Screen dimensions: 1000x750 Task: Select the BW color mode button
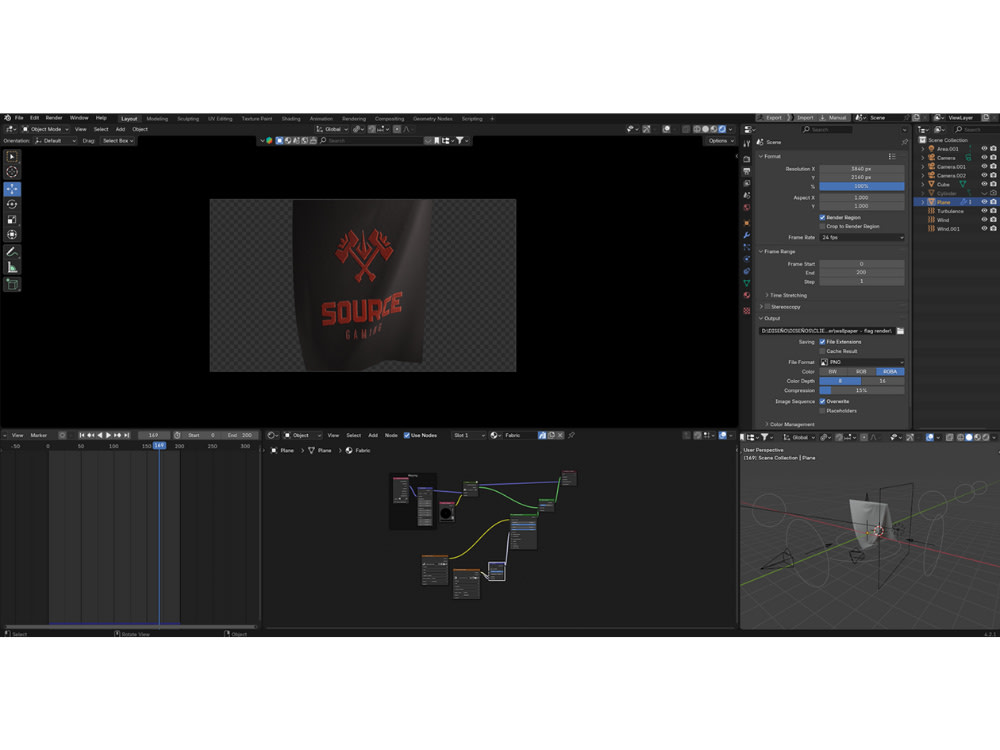coord(833,372)
